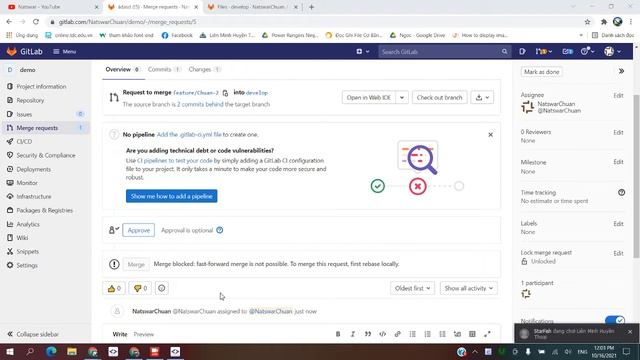Open Deployments in sidebar
Screen dimensions: 640x360
pyautogui.click(x=33, y=169)
